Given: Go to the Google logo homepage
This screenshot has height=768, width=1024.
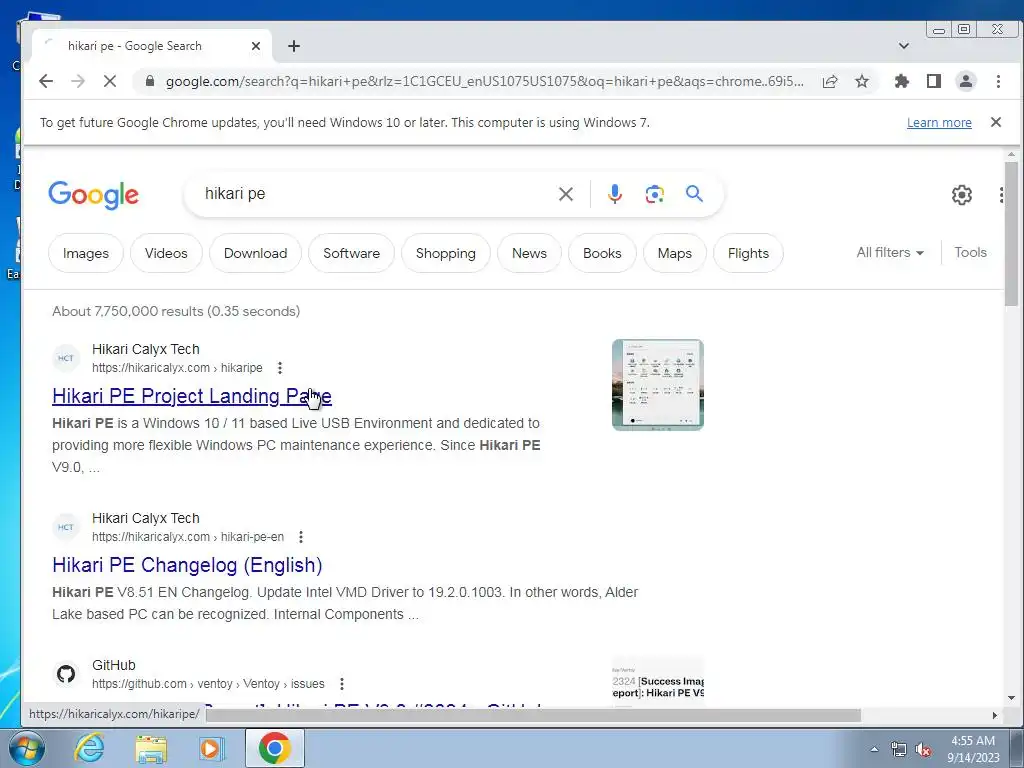Looking at the screenshot, I should (x=93, y=195).
